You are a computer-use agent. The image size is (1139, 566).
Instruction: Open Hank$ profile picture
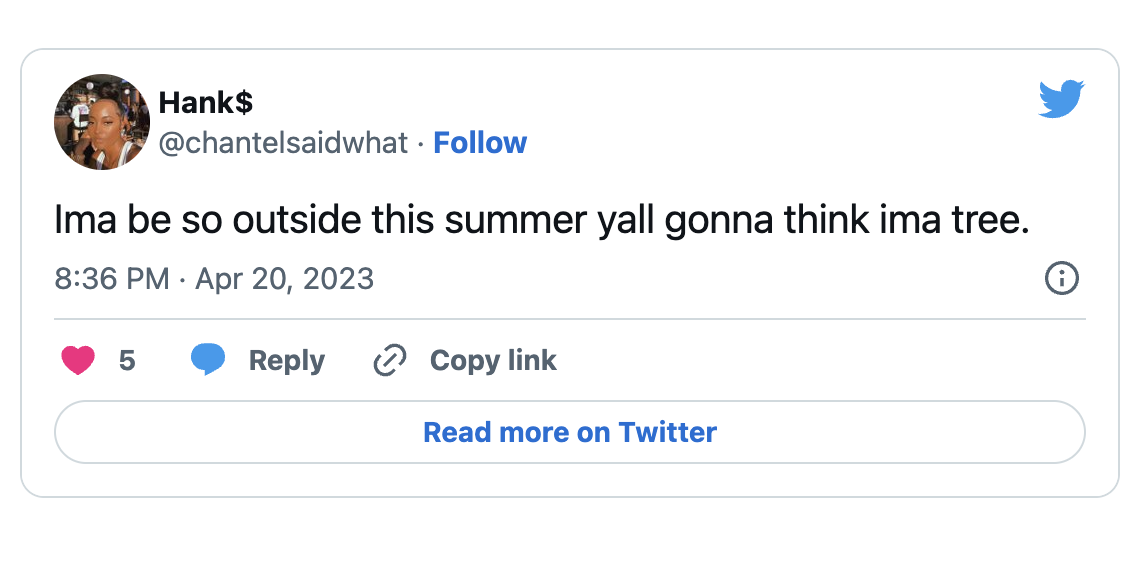point(102,122)
